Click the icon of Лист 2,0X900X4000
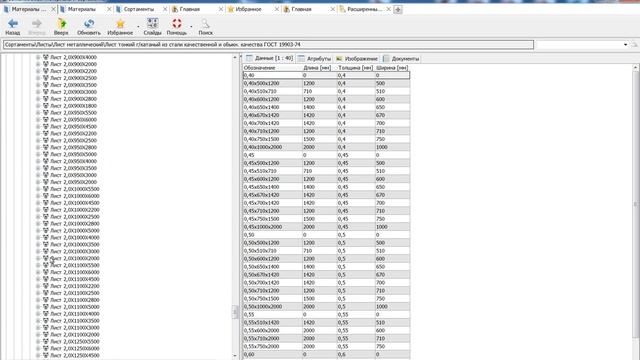This screenshot has height=360, width=640. coord(46,57)
